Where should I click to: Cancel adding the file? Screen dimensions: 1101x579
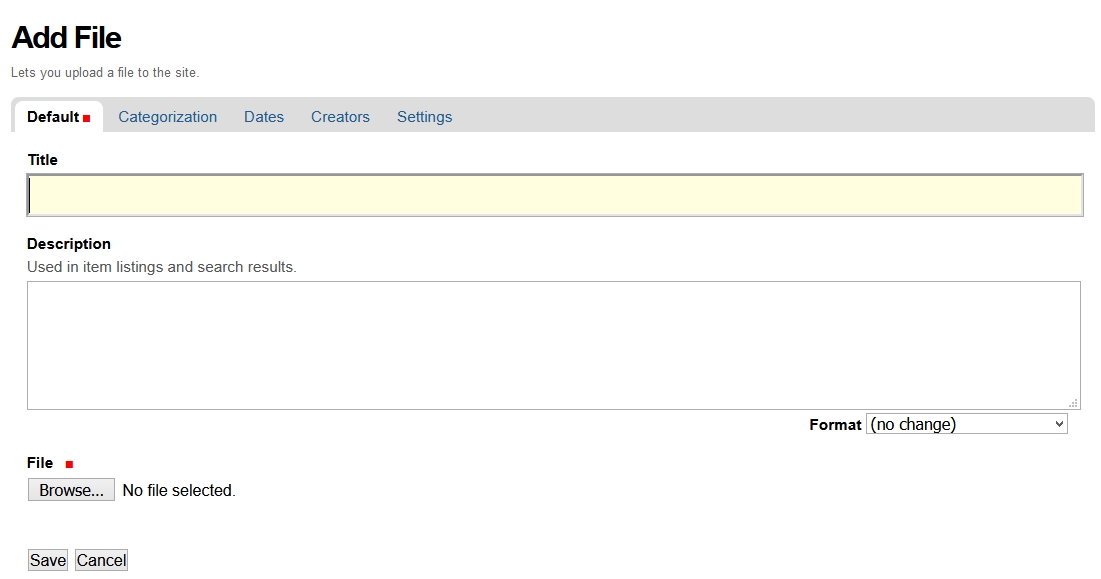[101, 560]
